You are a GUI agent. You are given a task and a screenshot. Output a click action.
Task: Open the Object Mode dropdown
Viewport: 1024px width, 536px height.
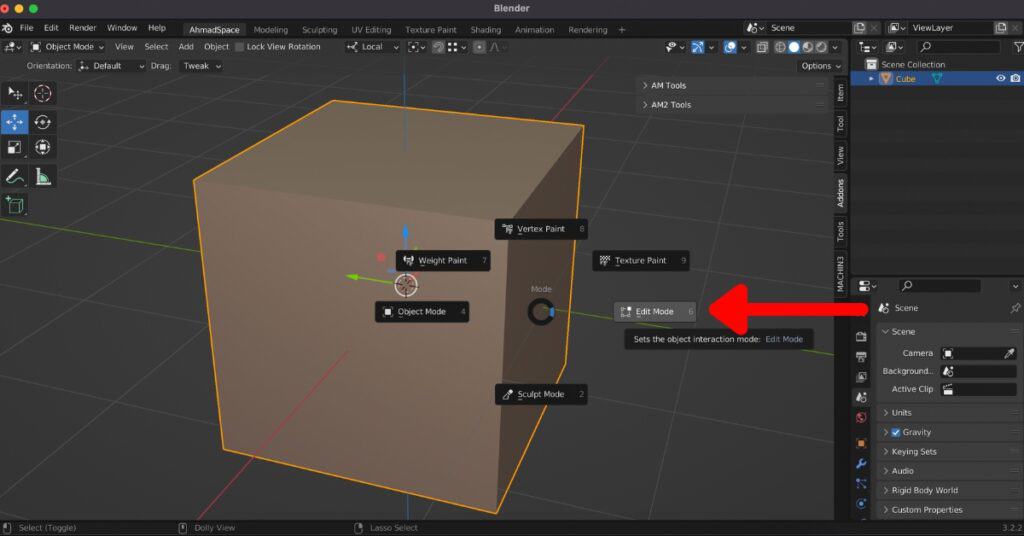coord(67,47)
